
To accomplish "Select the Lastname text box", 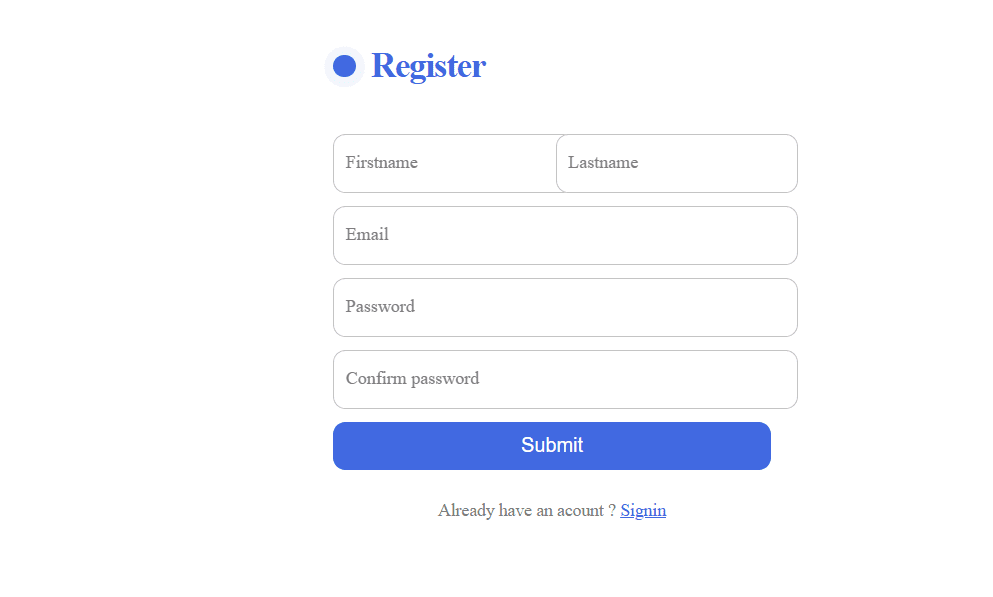I will (677, 163).
